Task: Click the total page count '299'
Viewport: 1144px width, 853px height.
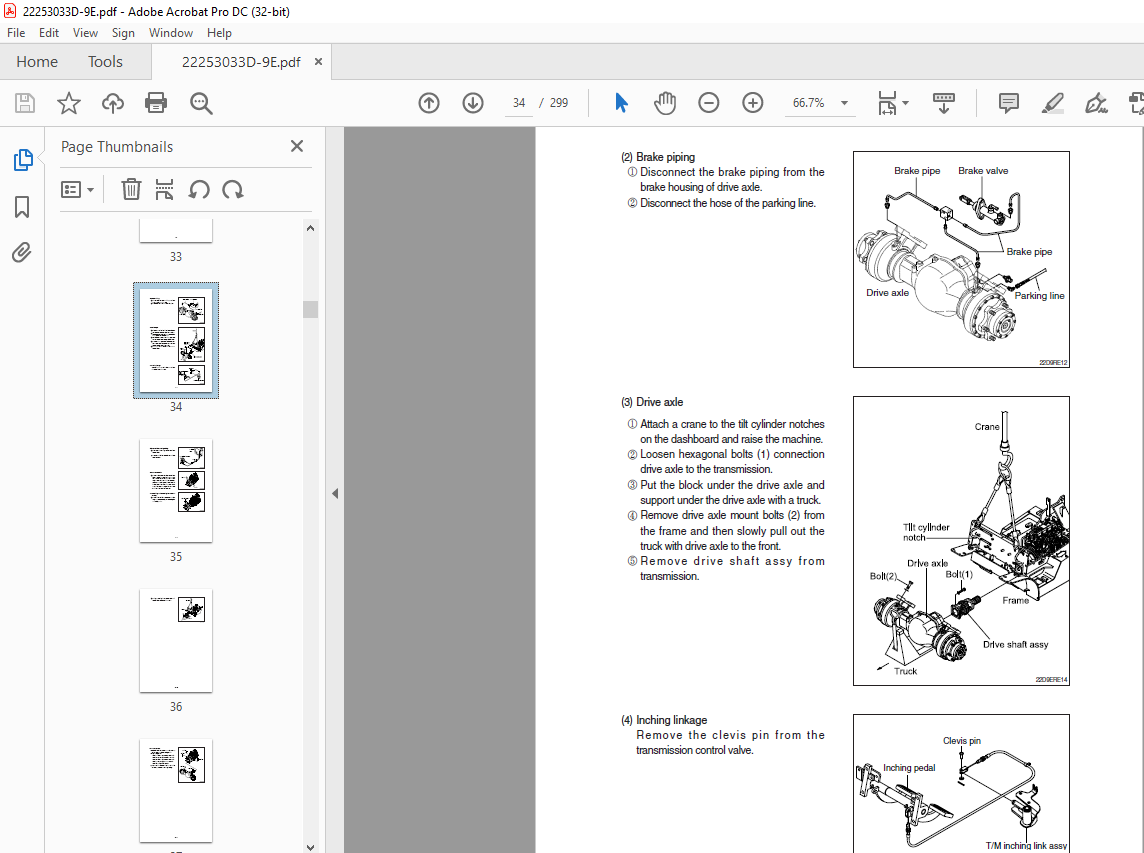Action: coord(559,103)
